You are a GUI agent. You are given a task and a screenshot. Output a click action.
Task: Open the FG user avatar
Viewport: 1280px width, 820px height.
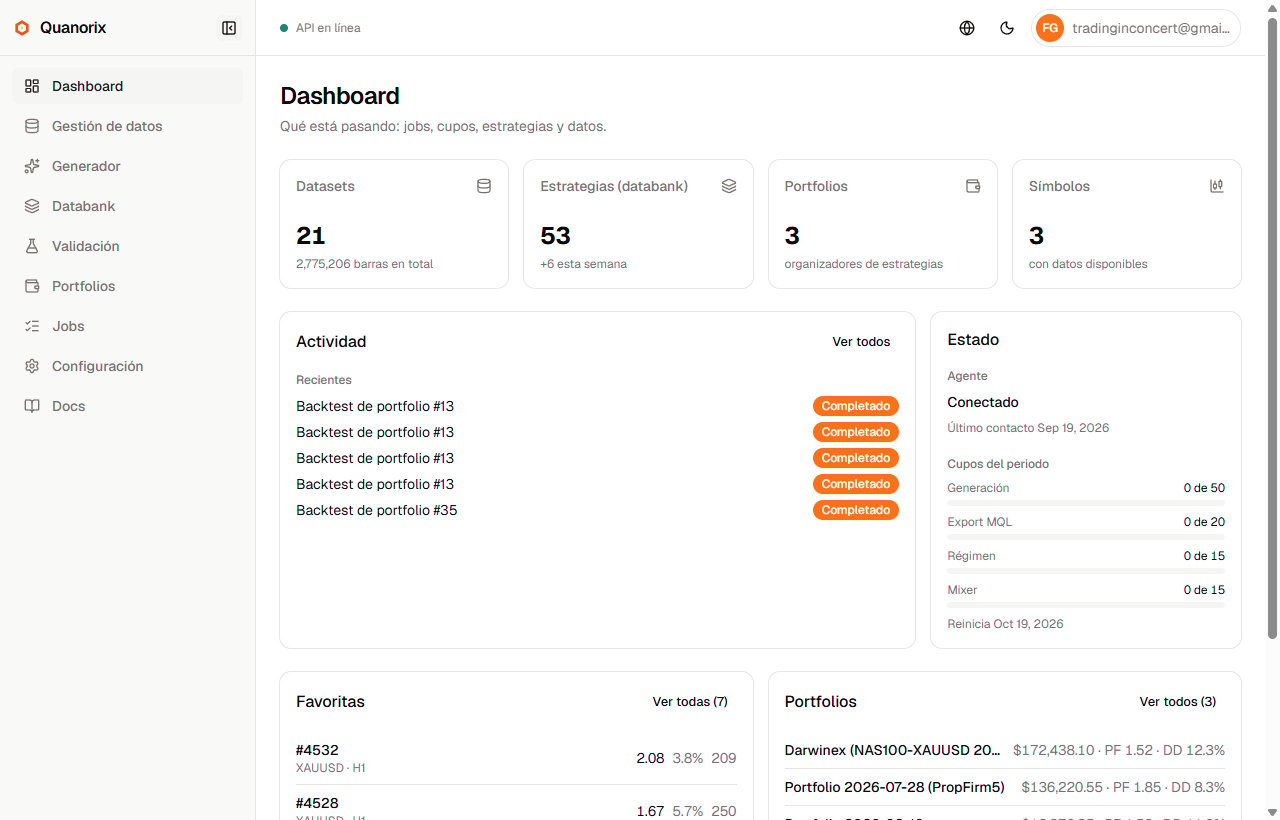coord(1050,28)
